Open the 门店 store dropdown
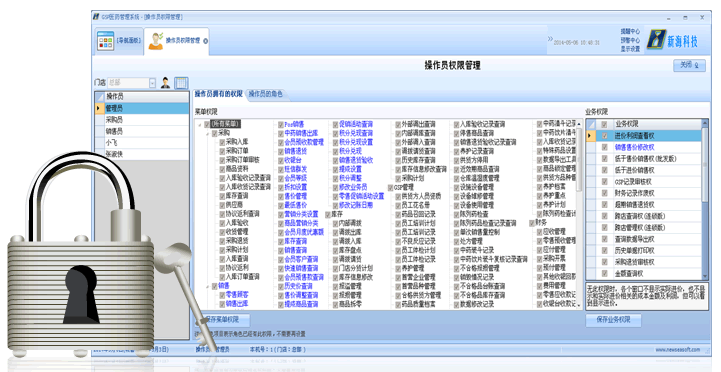Viewport: 721px width, 372px height. coord(152,83)
